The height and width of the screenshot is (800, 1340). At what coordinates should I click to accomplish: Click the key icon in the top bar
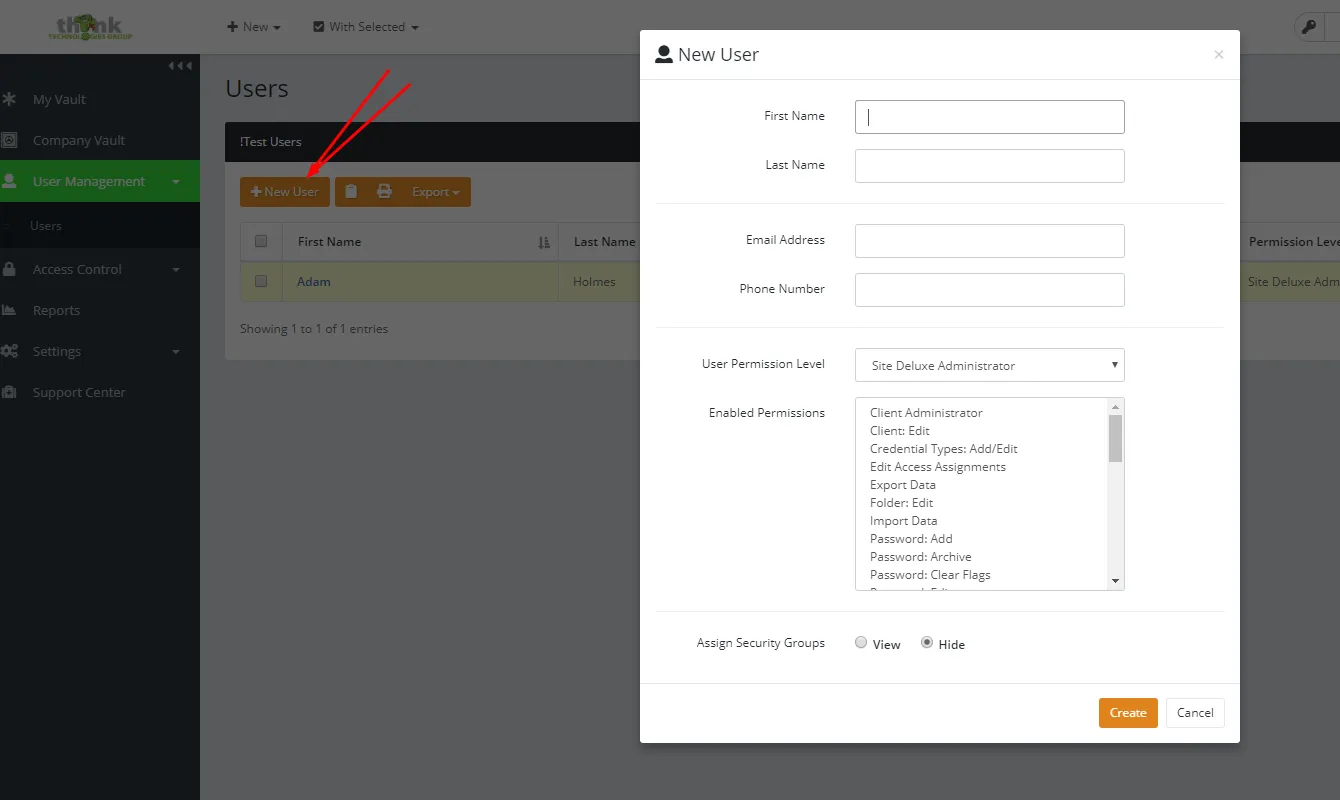pyautogui.click(x=1310, y=26)
